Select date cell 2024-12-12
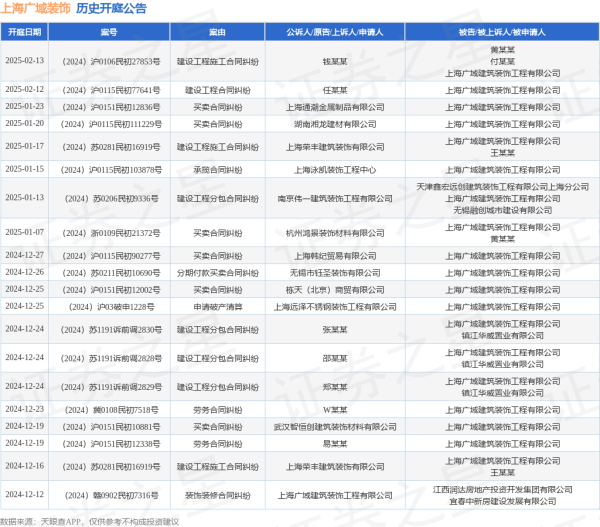This screenshot has width=600, height=527. (x=24, y=494)
